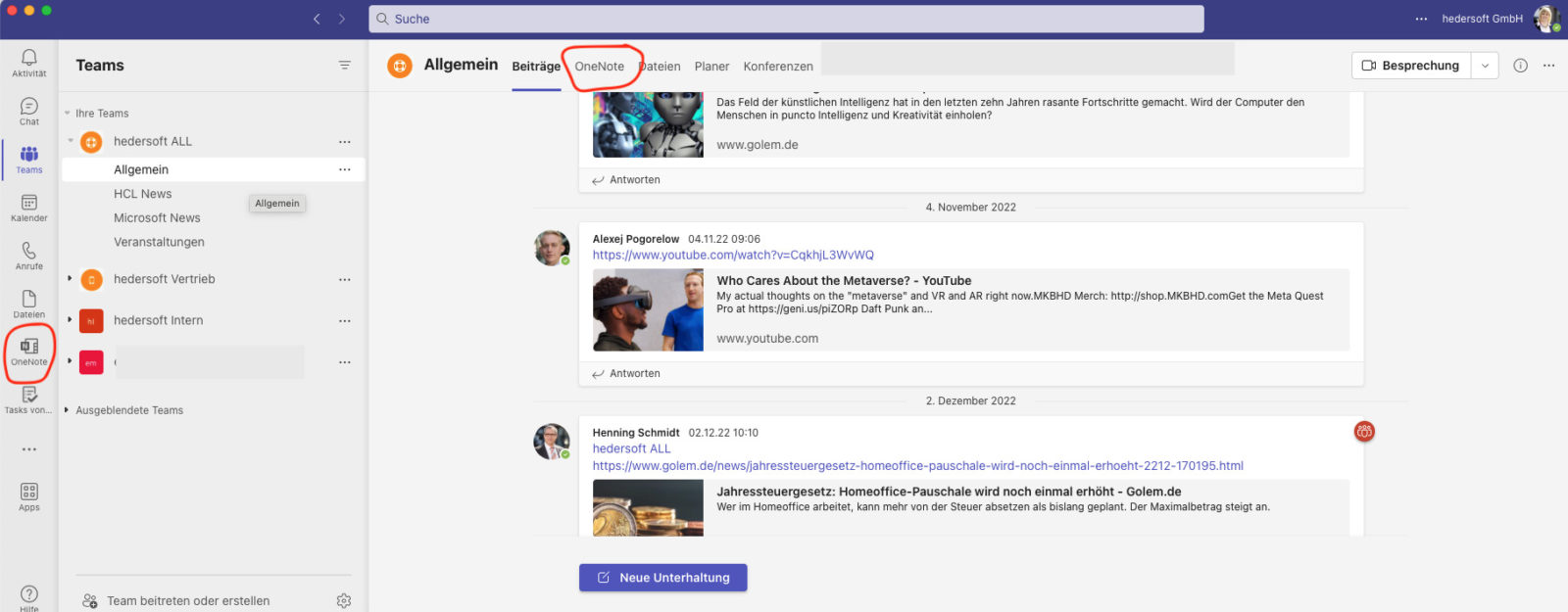This screenshot has height=612, width=1568.
Task: Switch to the Beiträge tab
Action: pyautogui.click(x=536, y=67)
